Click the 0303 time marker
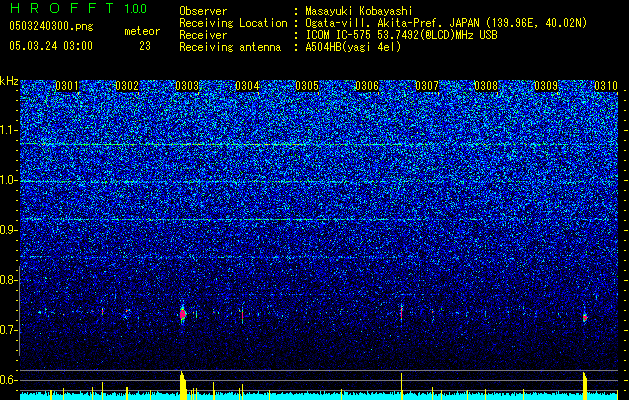Screen dimensions: 629x400 coord(187,86)
